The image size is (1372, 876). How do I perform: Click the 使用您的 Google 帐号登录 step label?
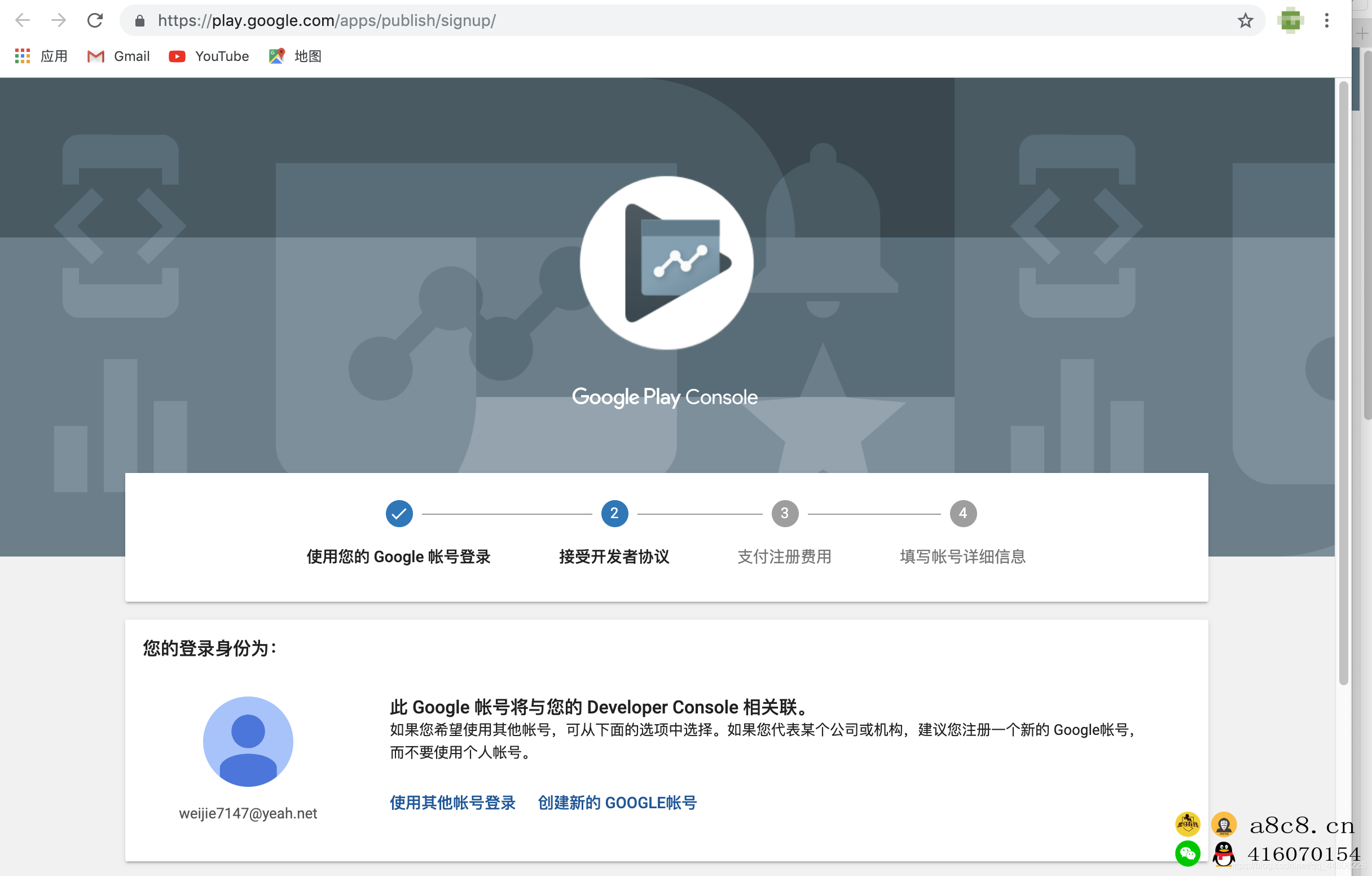click(399, 557)
